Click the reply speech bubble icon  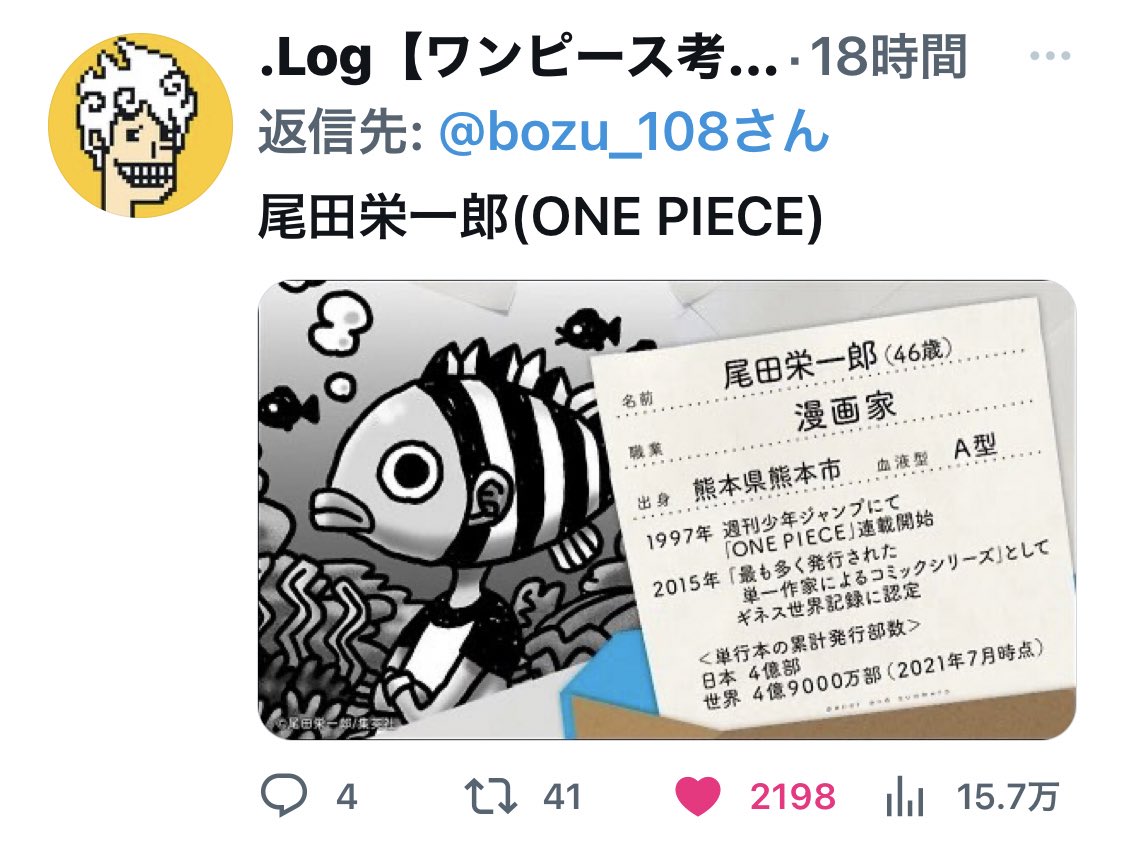(284, 795)
